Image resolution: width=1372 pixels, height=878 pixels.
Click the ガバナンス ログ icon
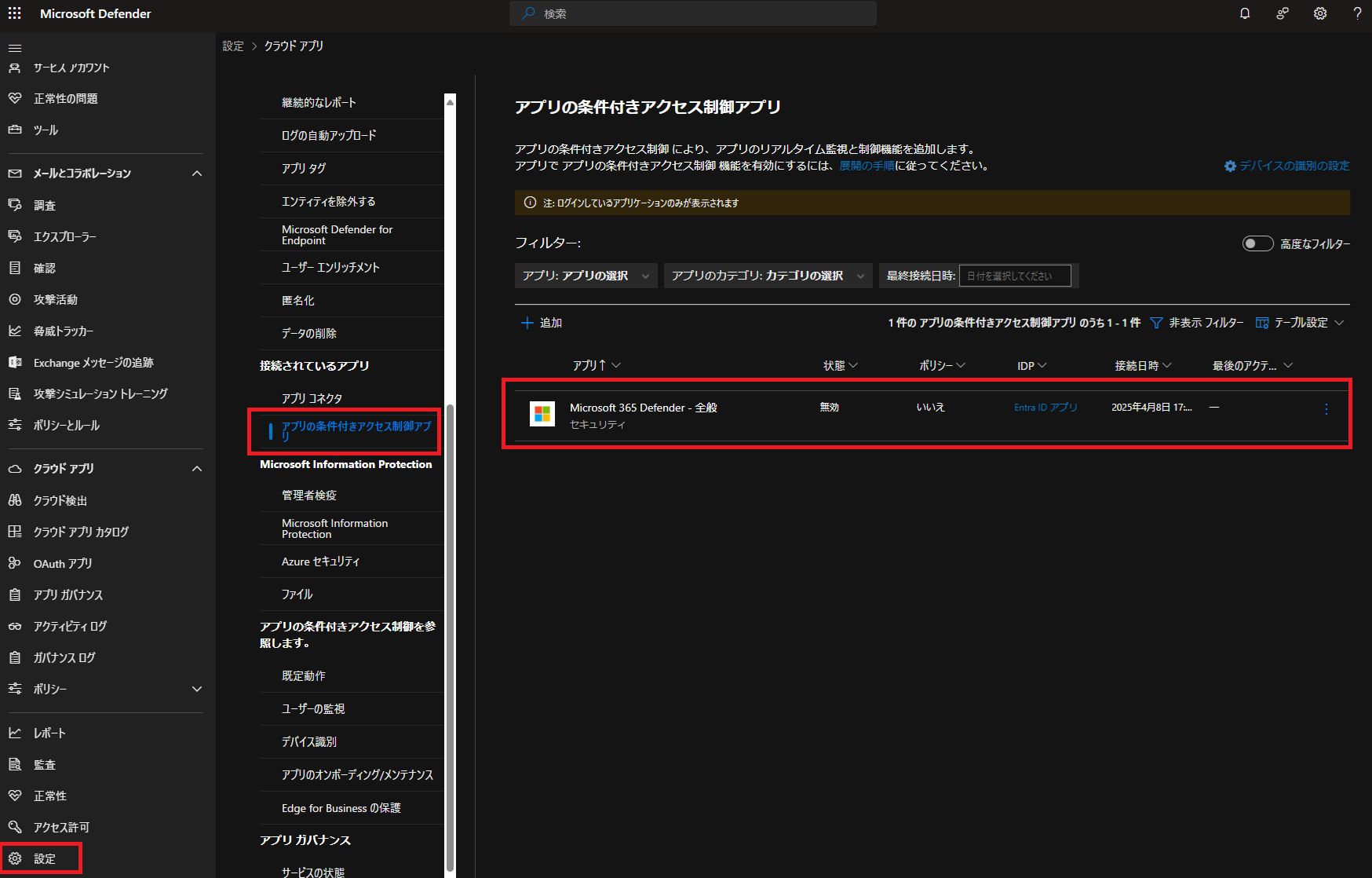click(14, 657)
